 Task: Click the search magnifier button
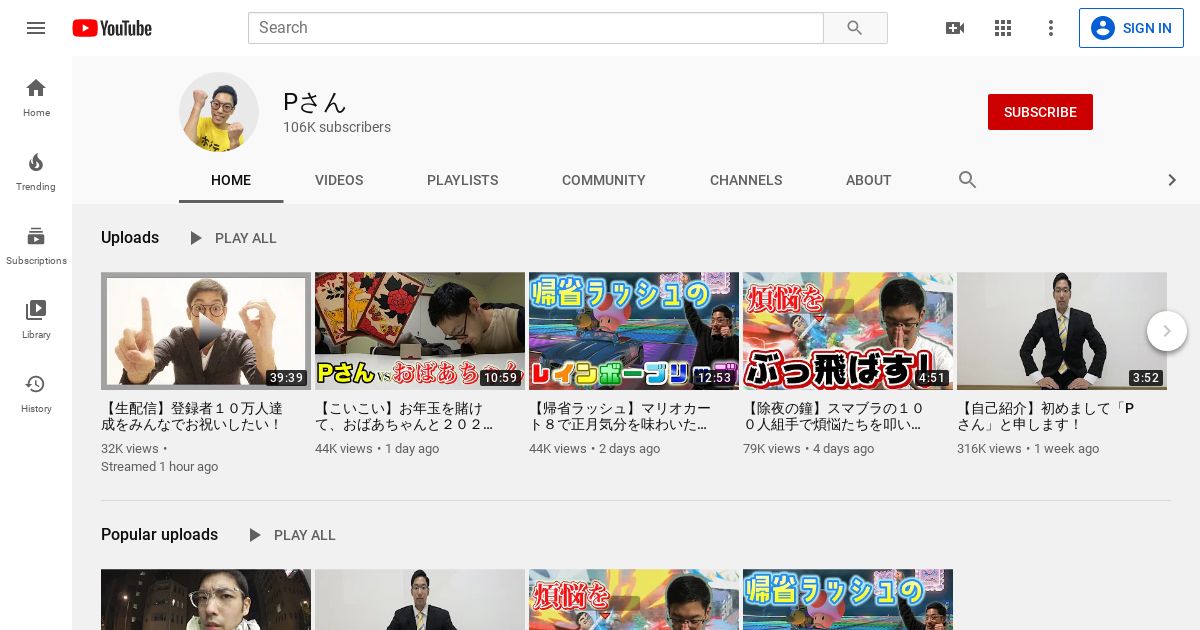(855, 28)
